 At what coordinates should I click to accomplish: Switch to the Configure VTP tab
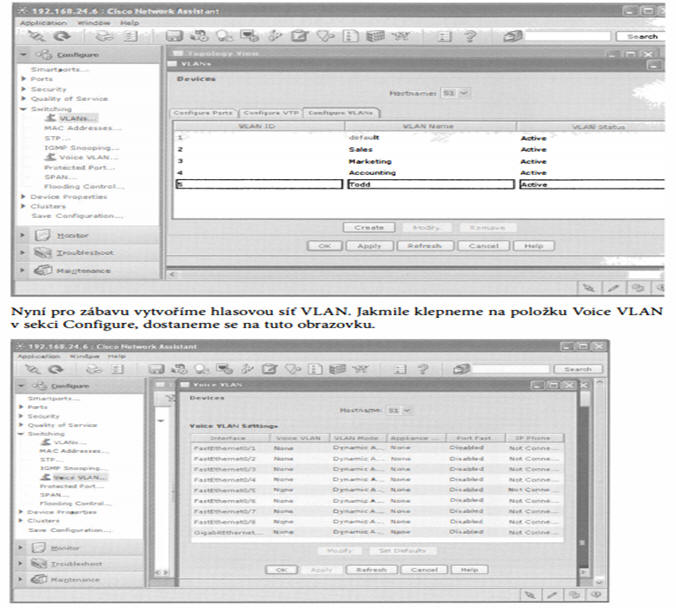[x=271, y=113]
